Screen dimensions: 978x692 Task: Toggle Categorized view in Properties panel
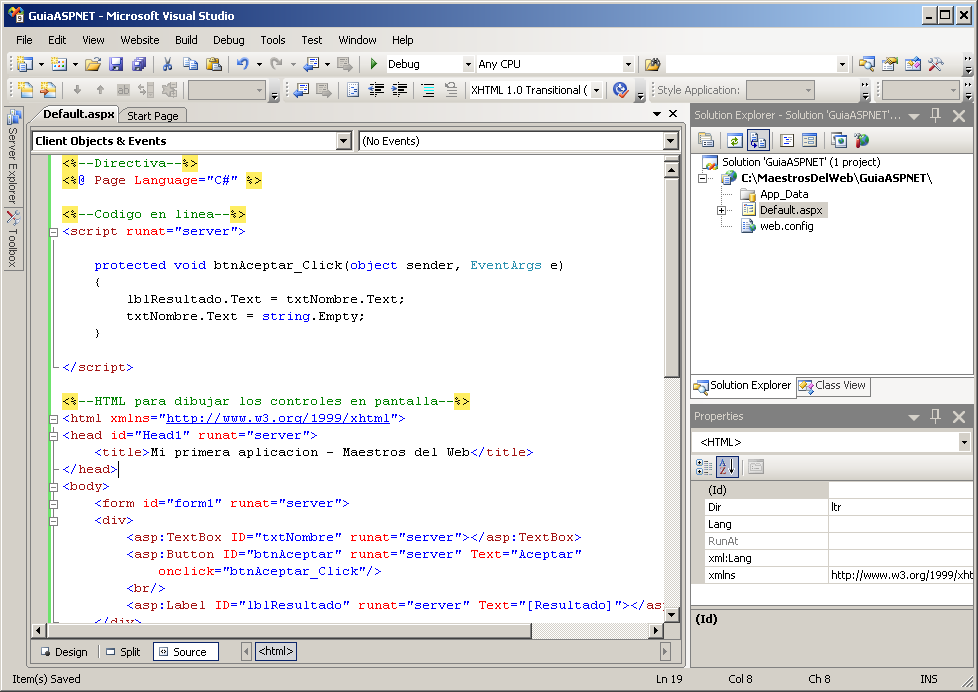point(704,467)
